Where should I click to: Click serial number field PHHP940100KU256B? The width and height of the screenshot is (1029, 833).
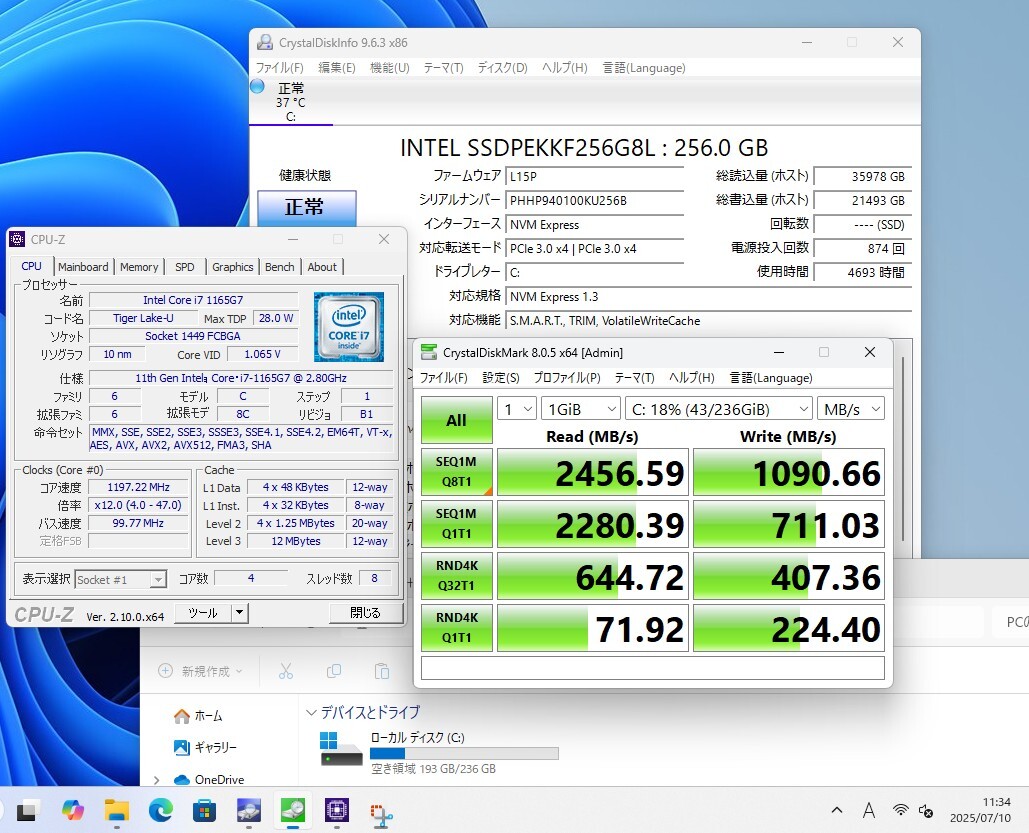595,201
